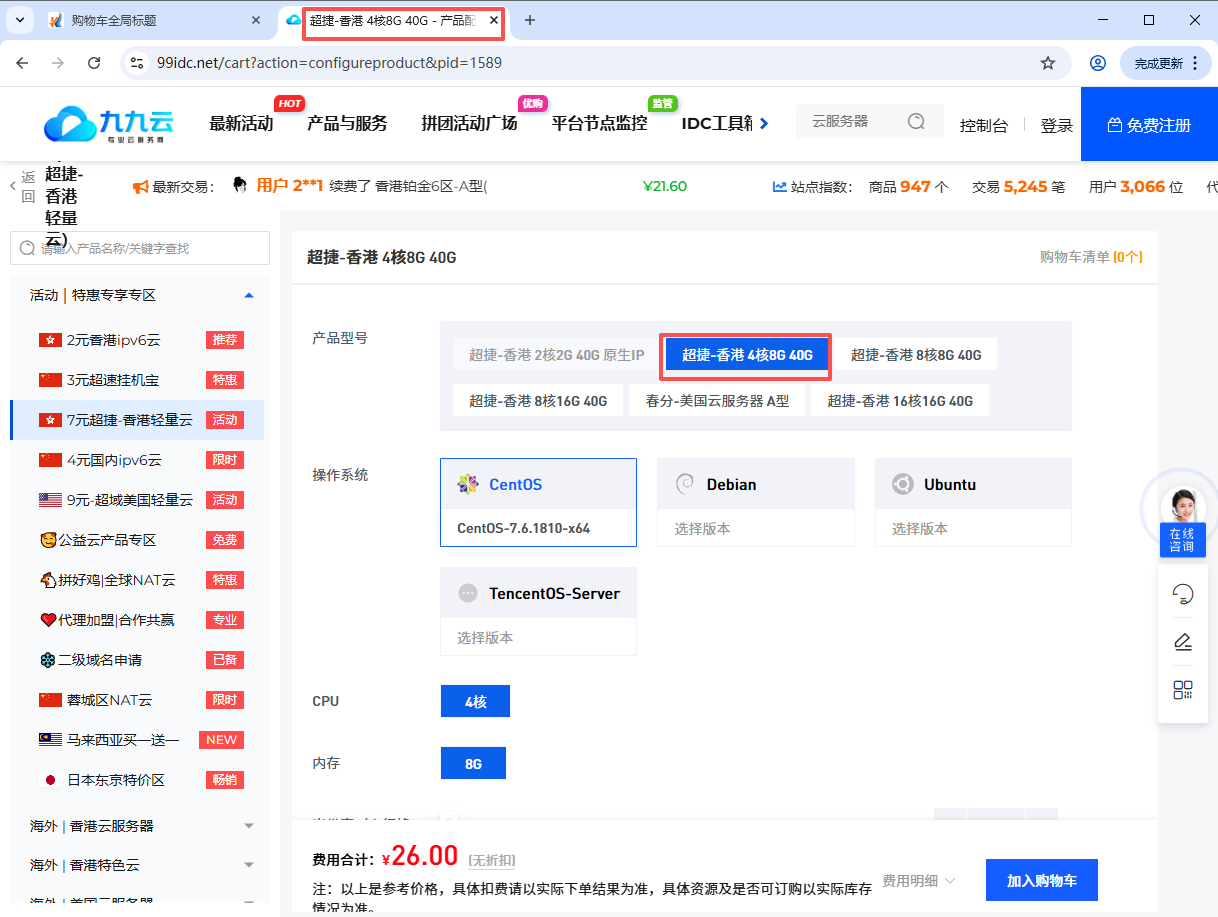Click the 九九云 logo

(x=109, y=124)
